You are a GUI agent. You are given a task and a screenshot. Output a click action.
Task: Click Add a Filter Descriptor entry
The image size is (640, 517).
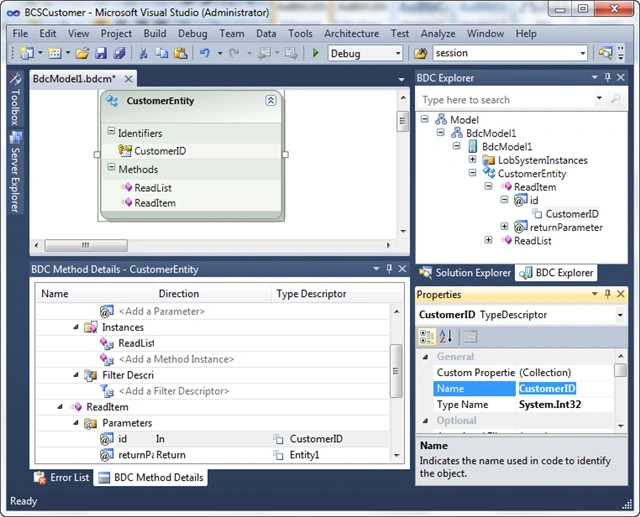[174, 391]
